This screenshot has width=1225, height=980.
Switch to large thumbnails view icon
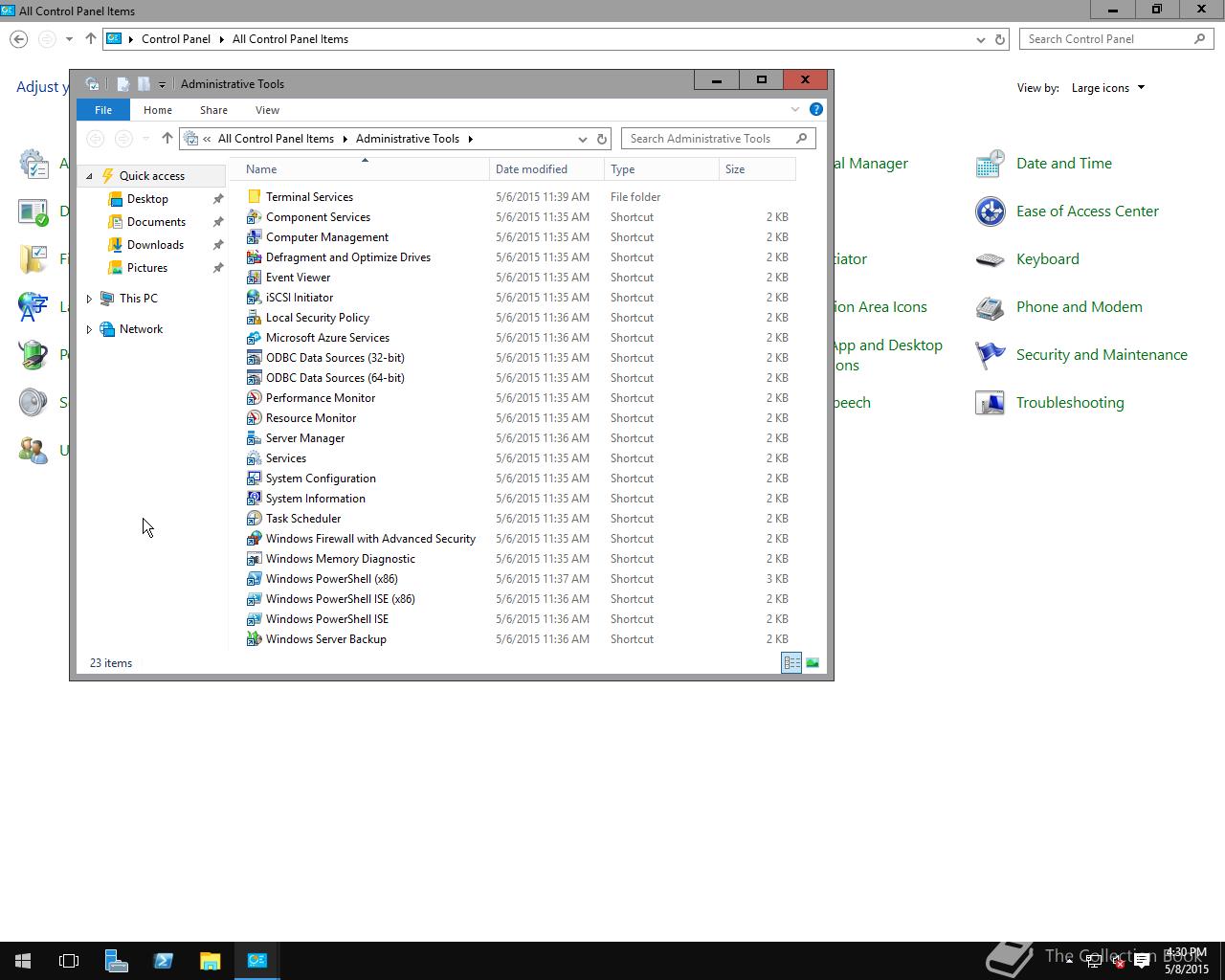coord(813,662)
